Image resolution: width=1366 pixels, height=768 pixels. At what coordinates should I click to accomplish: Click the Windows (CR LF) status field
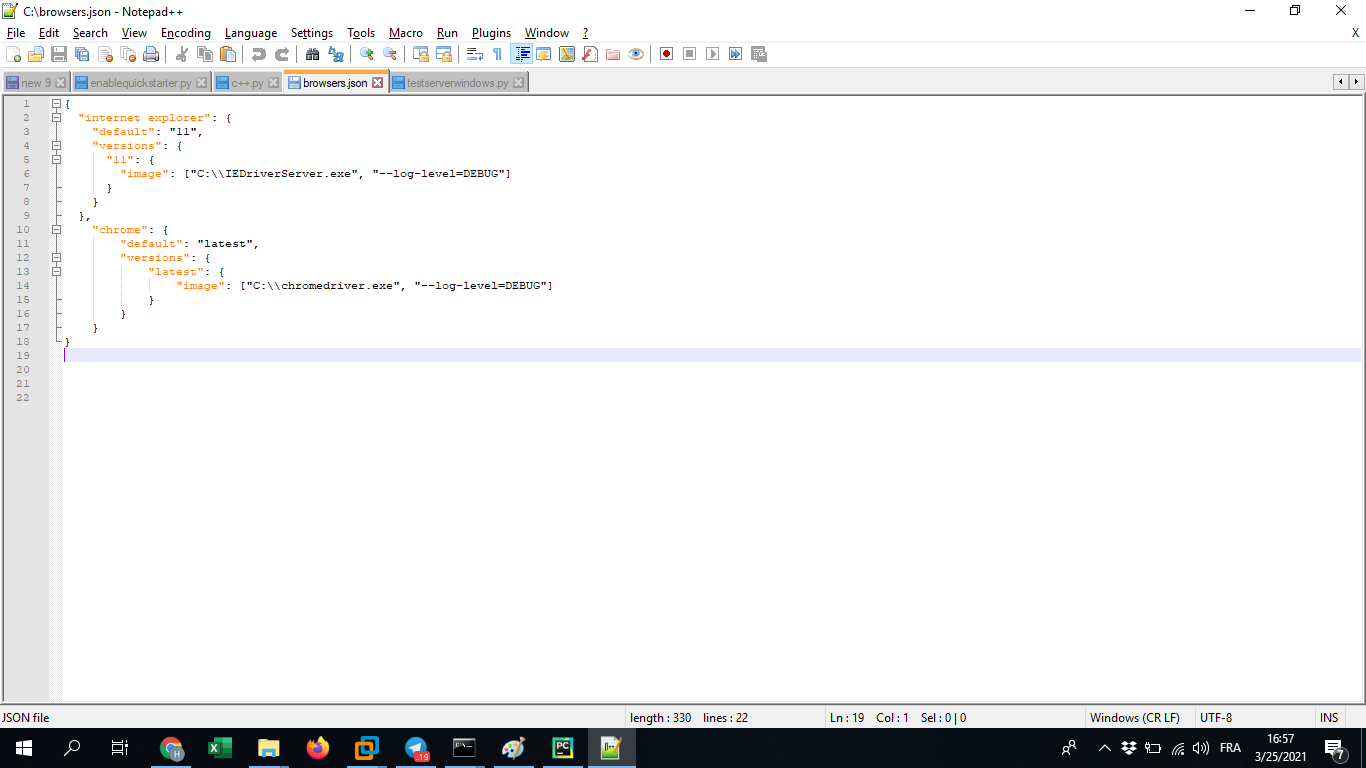[x=1139, y=717]
